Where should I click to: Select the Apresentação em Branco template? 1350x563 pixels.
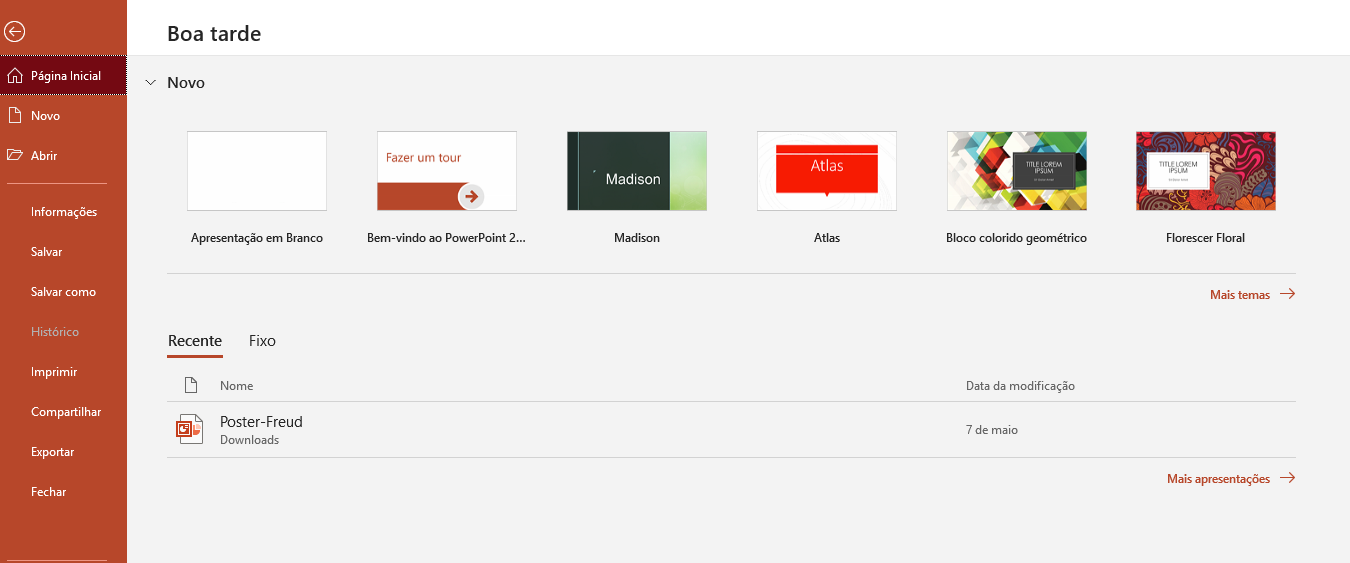pos(257,171)
